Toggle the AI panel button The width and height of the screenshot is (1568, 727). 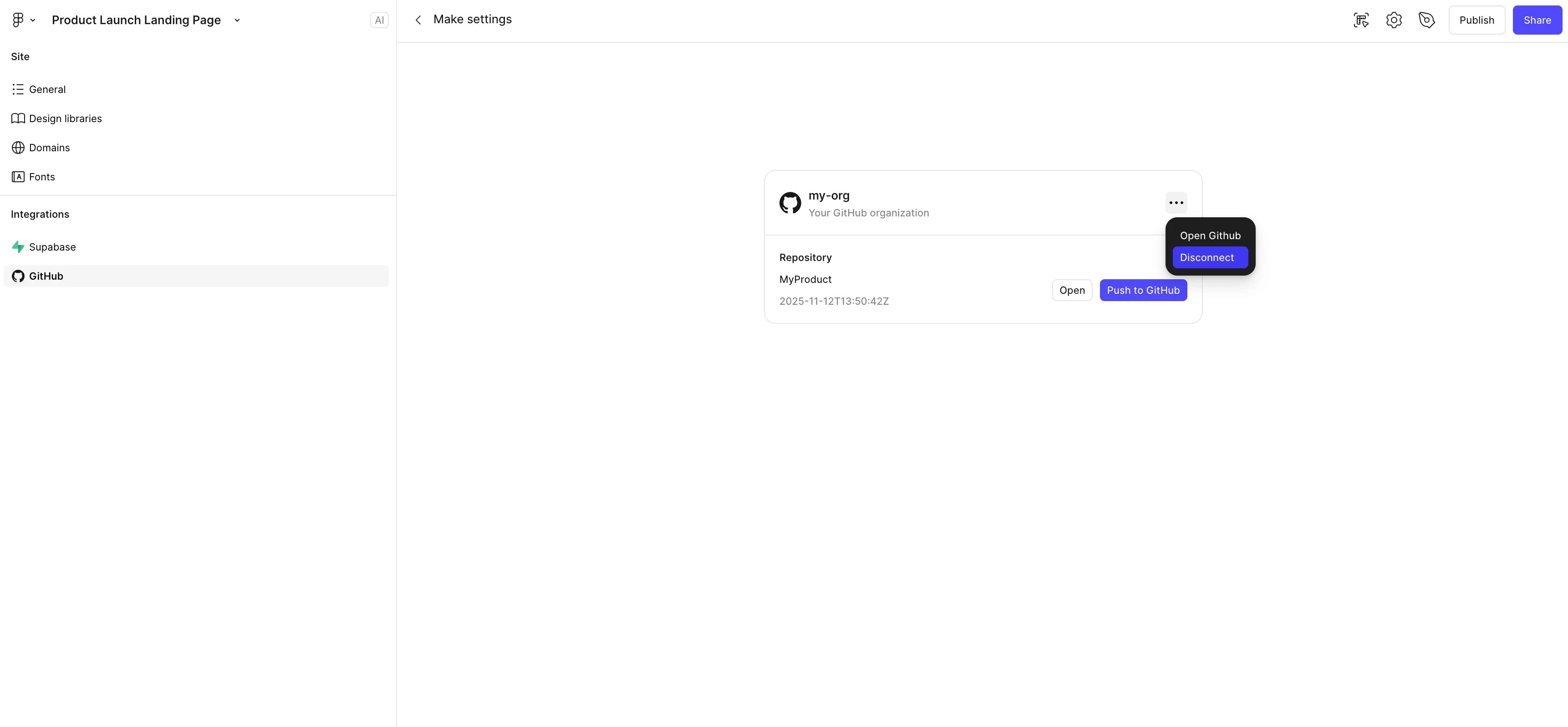[x=379, y=20]
